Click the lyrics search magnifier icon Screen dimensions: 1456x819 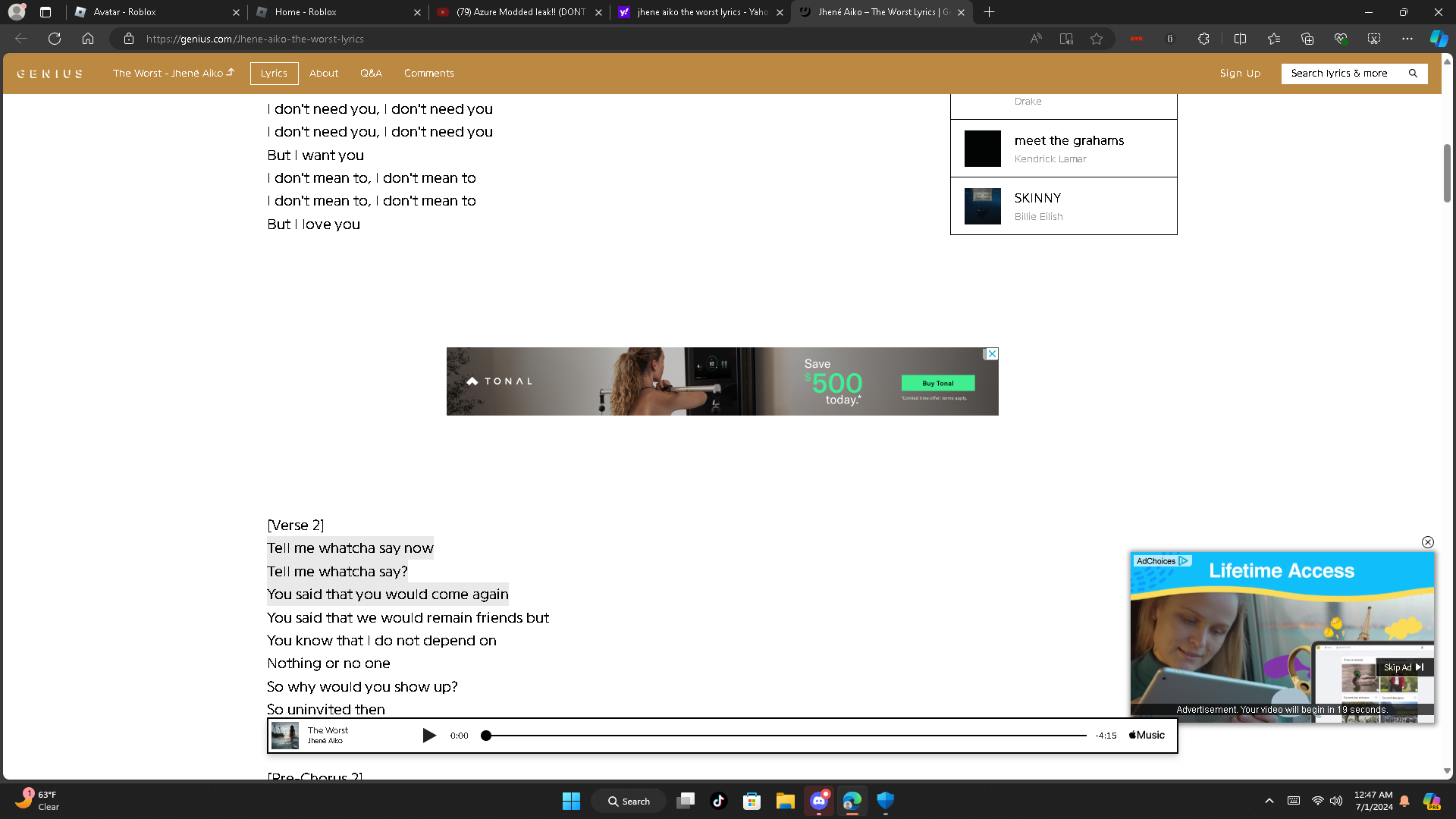point(1413,74)
